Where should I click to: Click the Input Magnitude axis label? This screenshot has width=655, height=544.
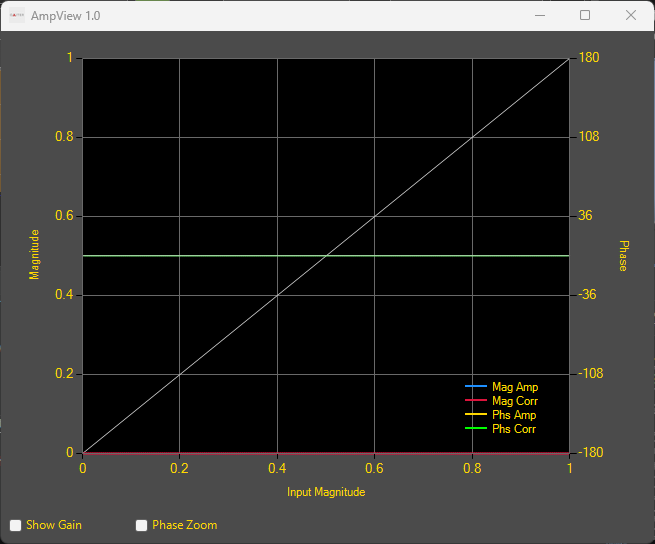[326, 492]
